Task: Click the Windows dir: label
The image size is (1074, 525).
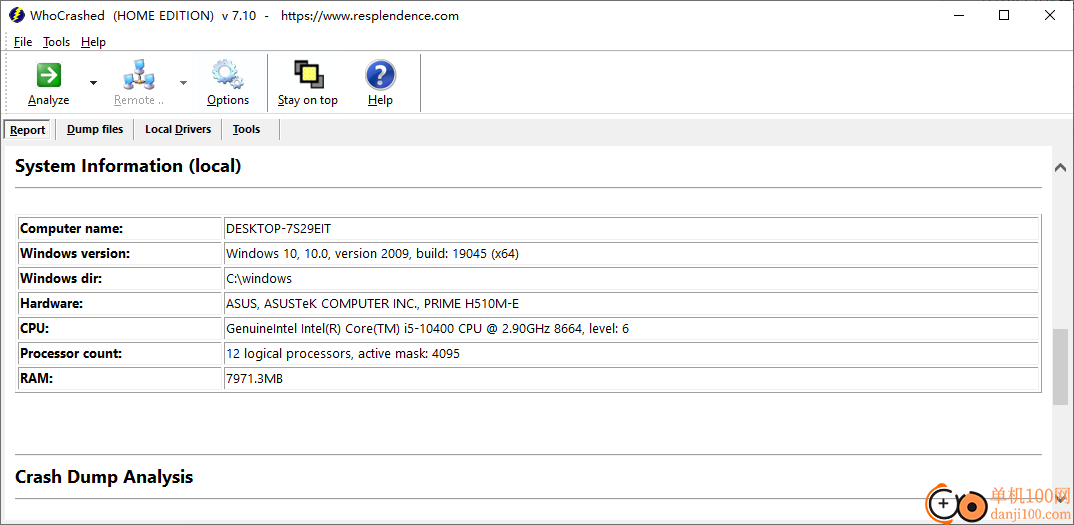Action: click(x=61, y=278)
